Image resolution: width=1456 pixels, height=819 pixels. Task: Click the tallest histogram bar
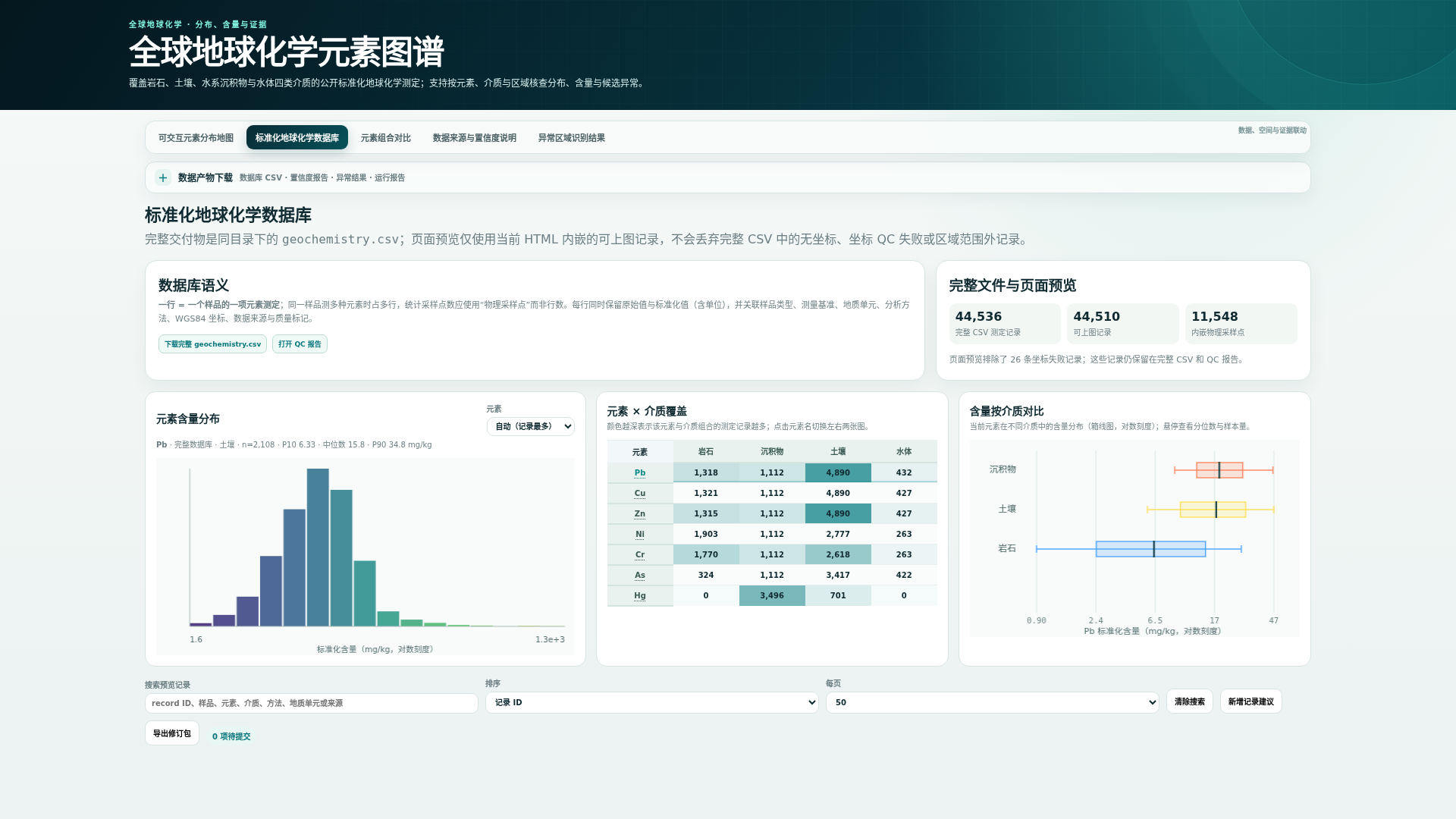318,548
